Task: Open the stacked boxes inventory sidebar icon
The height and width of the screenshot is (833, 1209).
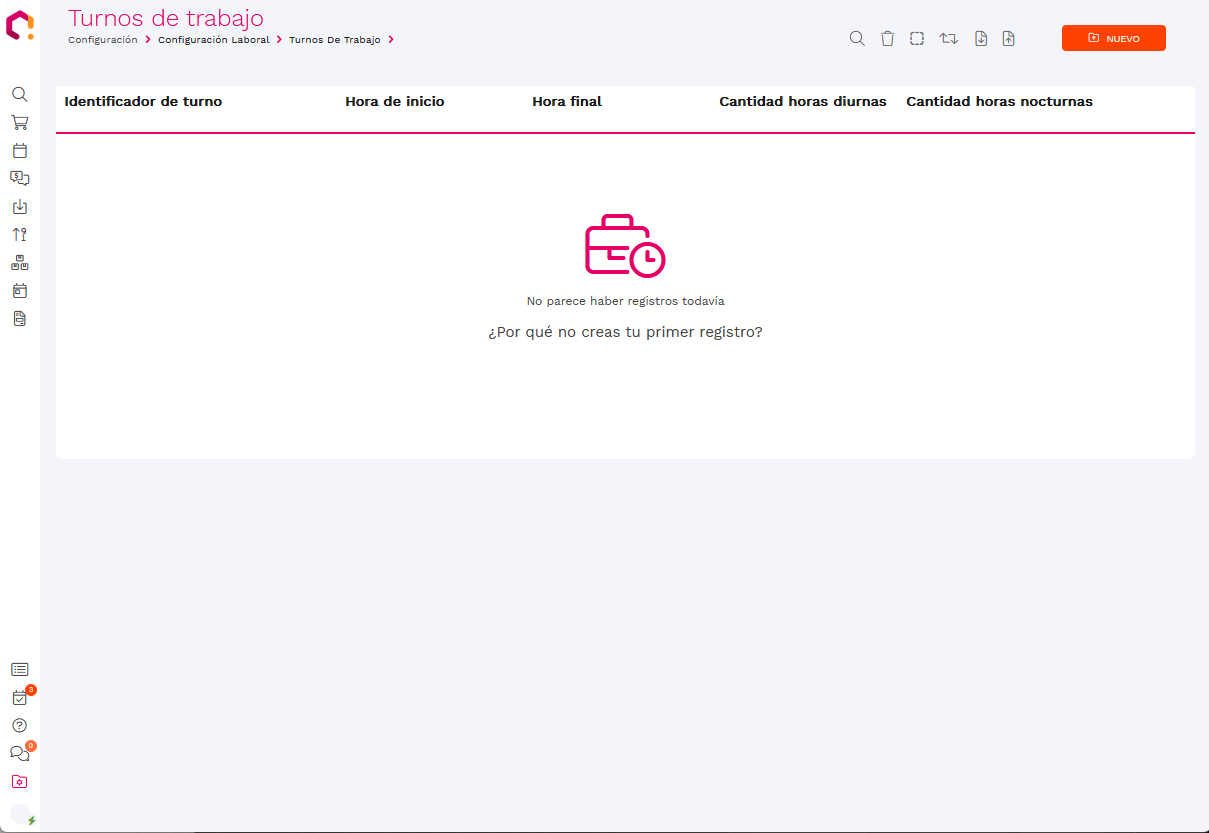Action: (19, 263)
